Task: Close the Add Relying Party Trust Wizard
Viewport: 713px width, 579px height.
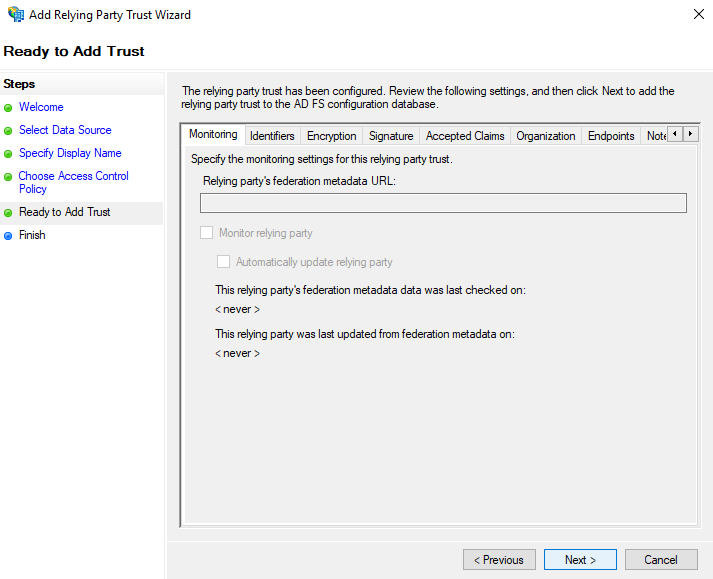Action: tap(698, 14)
